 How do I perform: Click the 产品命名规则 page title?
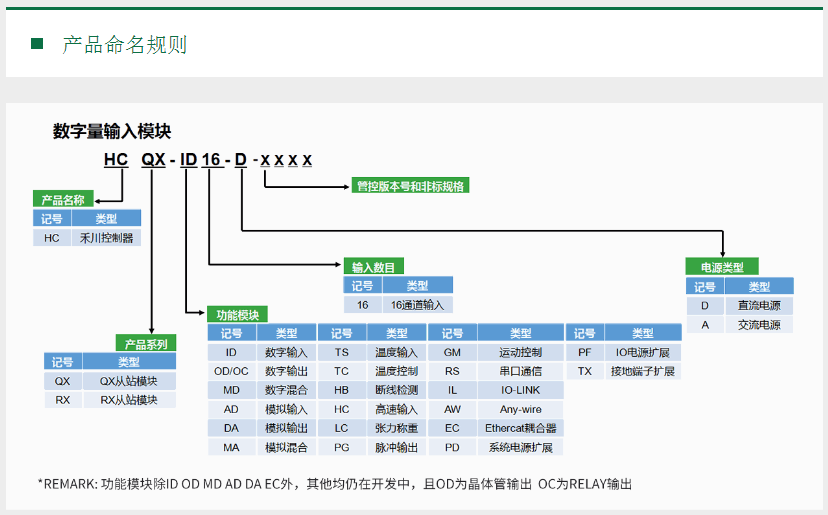(x=125, y=44)
